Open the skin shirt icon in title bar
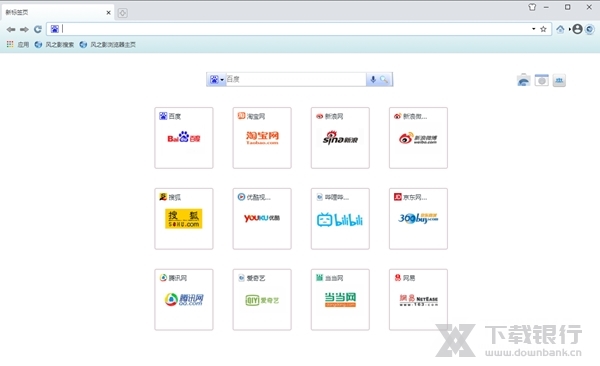The height and width of the screenshot is (366, 600). pos(532,7)
